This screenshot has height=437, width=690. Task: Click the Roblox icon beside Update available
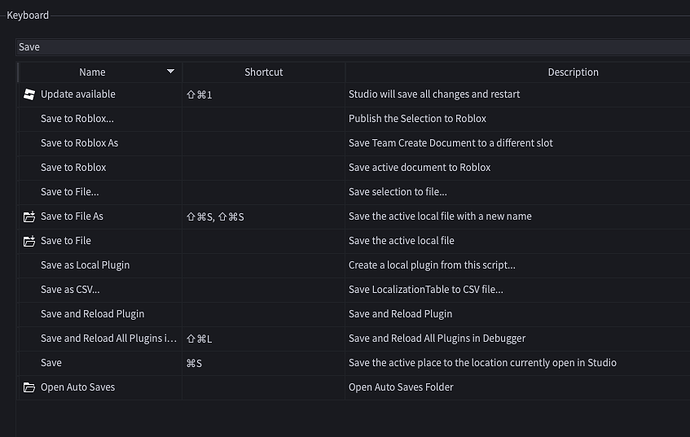(29, 94)
